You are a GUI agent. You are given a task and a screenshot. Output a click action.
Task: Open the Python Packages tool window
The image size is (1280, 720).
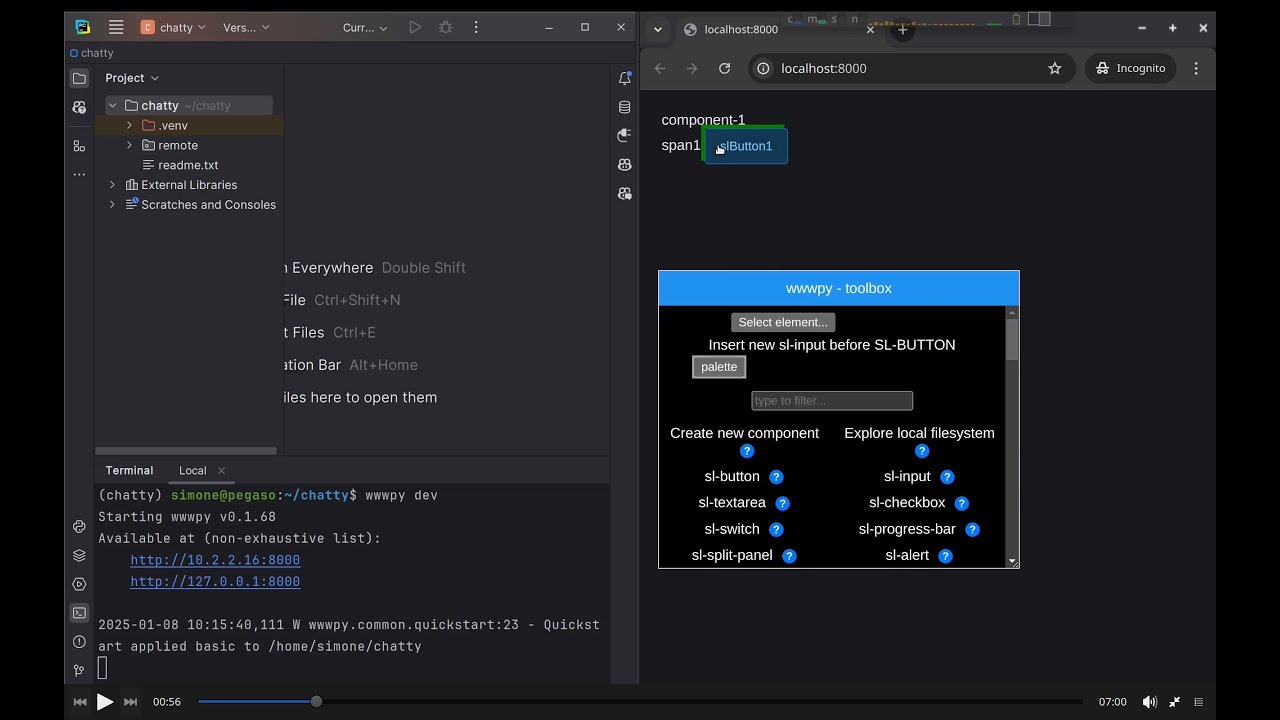79,556
